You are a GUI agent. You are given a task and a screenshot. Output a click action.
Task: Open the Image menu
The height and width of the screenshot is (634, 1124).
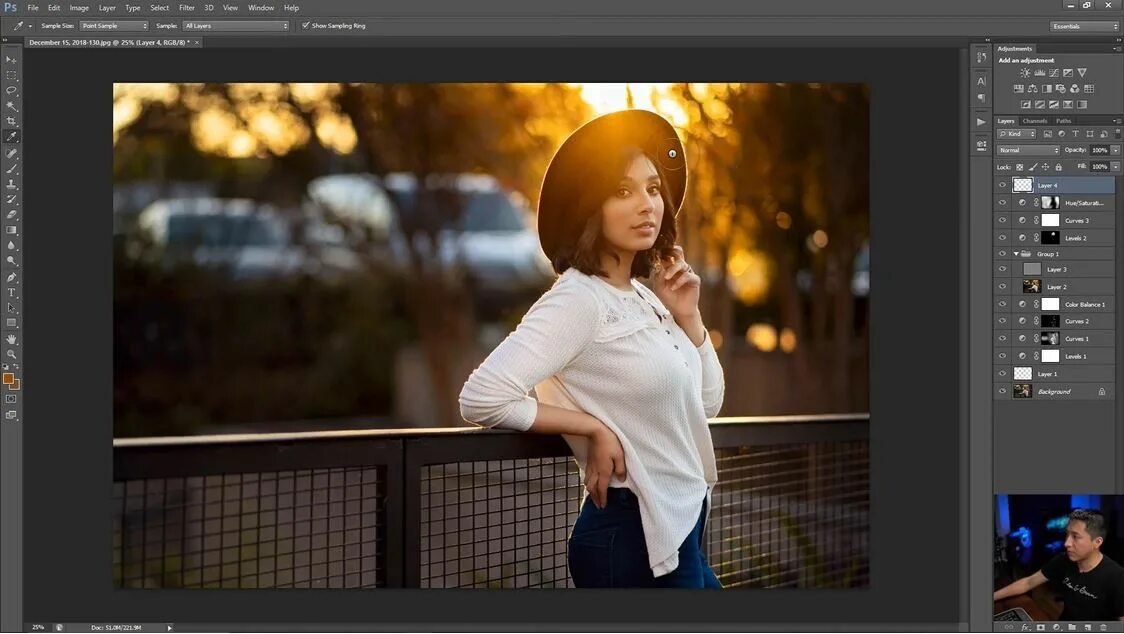pos(79,8)
